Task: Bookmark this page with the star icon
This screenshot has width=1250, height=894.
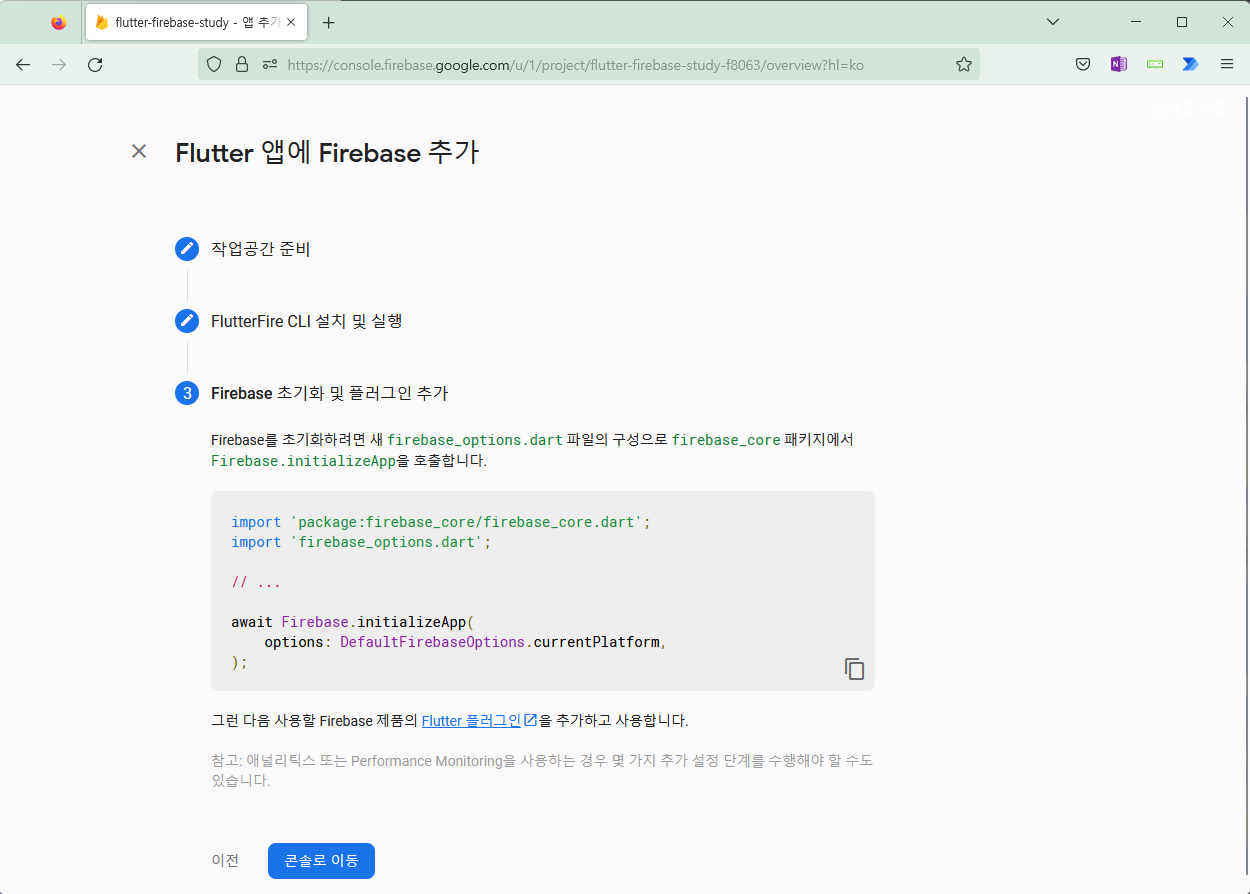Action: click(963, 64)
